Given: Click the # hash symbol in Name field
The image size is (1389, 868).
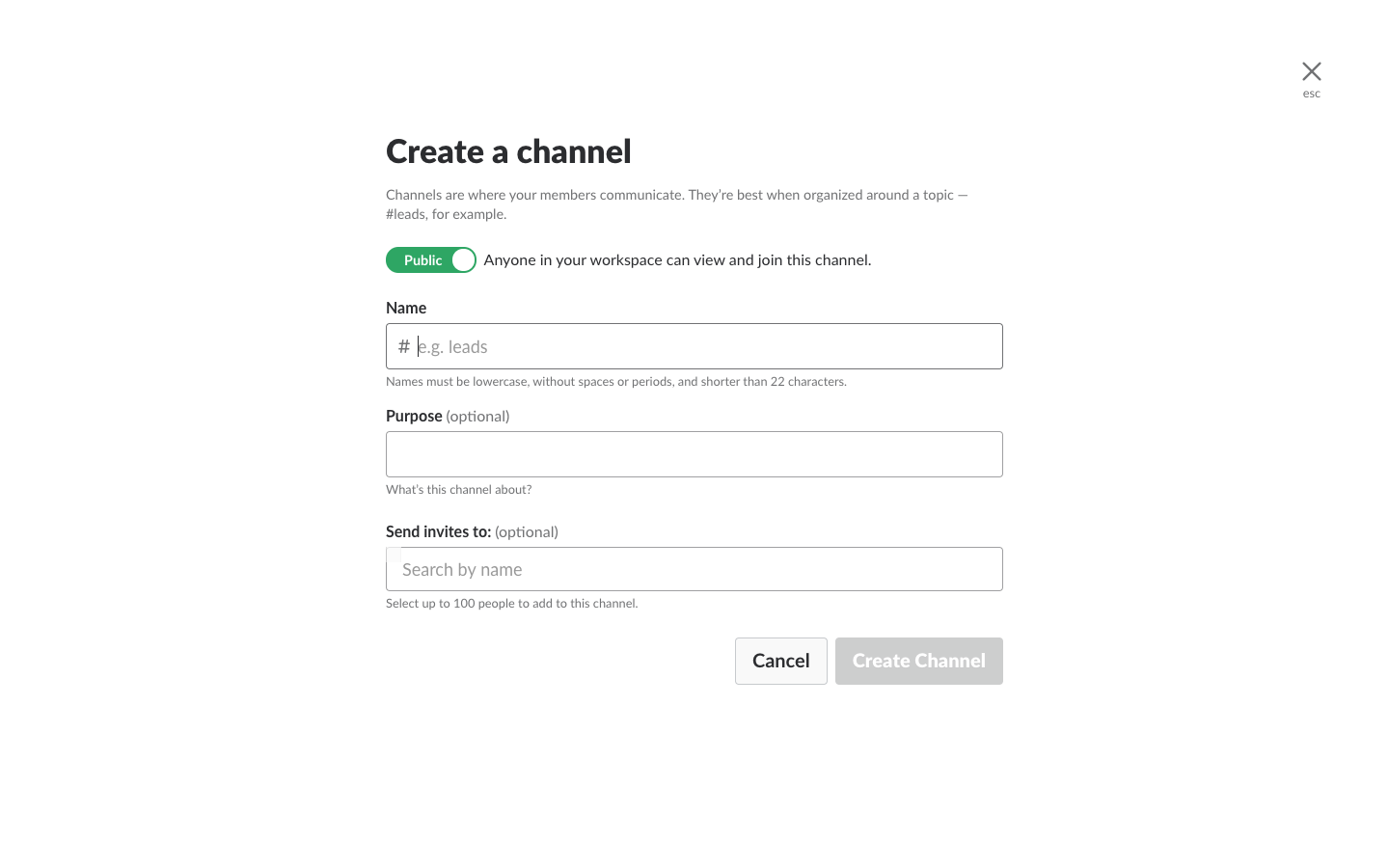Looking at the screenshot, I should coord(403,347).
